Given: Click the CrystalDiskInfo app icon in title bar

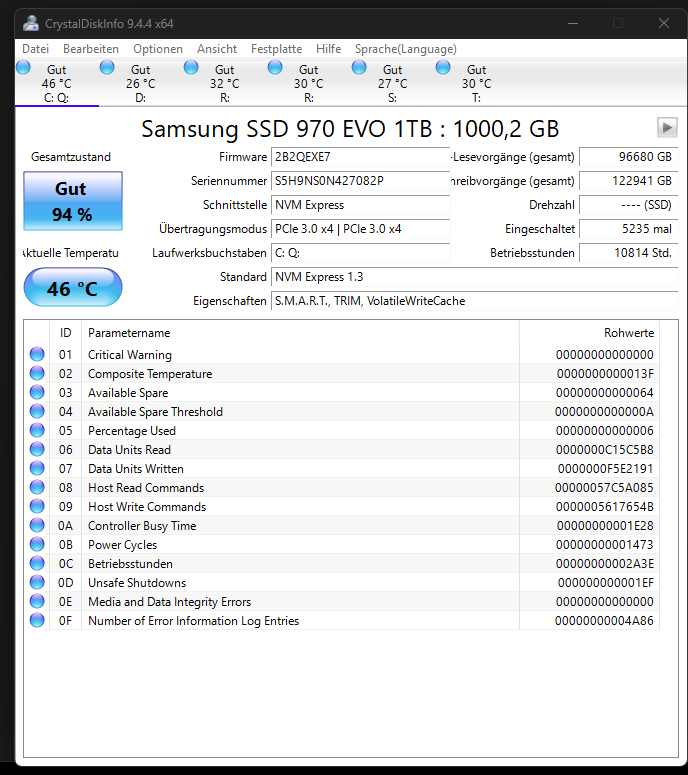Looking at the screenshot, I should pyautogui.click(x=31, y=23).
